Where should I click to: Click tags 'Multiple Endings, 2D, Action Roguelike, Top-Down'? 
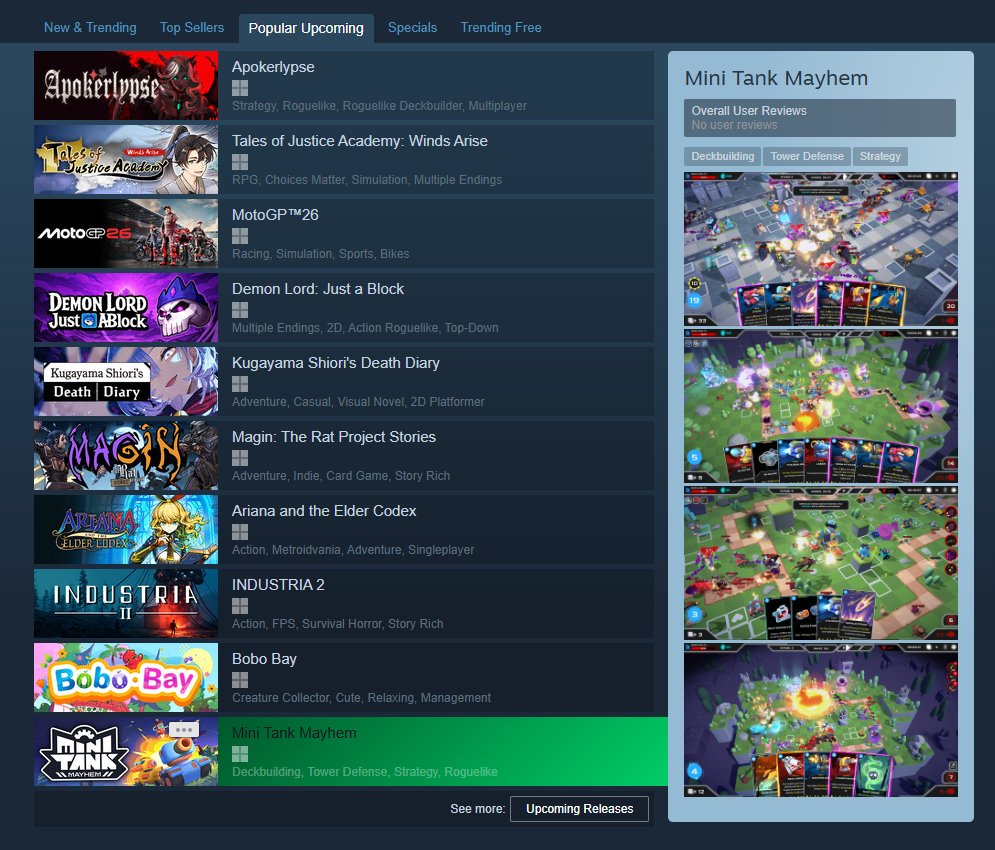tap(365, 328)
